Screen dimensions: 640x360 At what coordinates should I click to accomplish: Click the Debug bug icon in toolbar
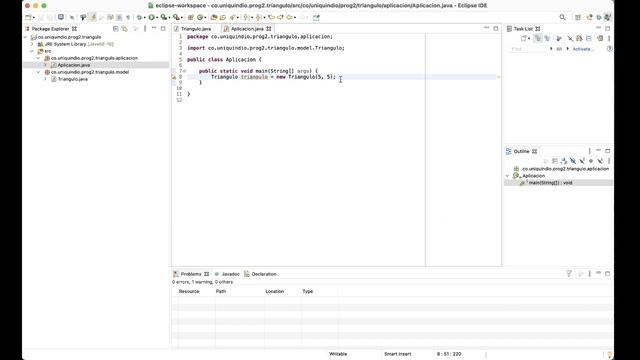(x=140, y=18)
